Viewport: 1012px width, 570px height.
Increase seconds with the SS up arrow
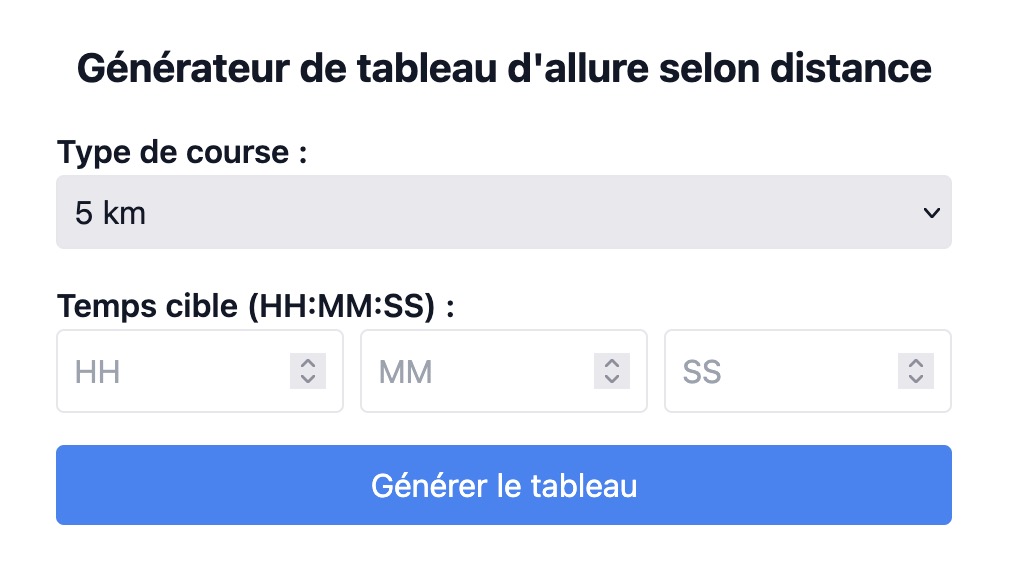(x=916, y=363)
